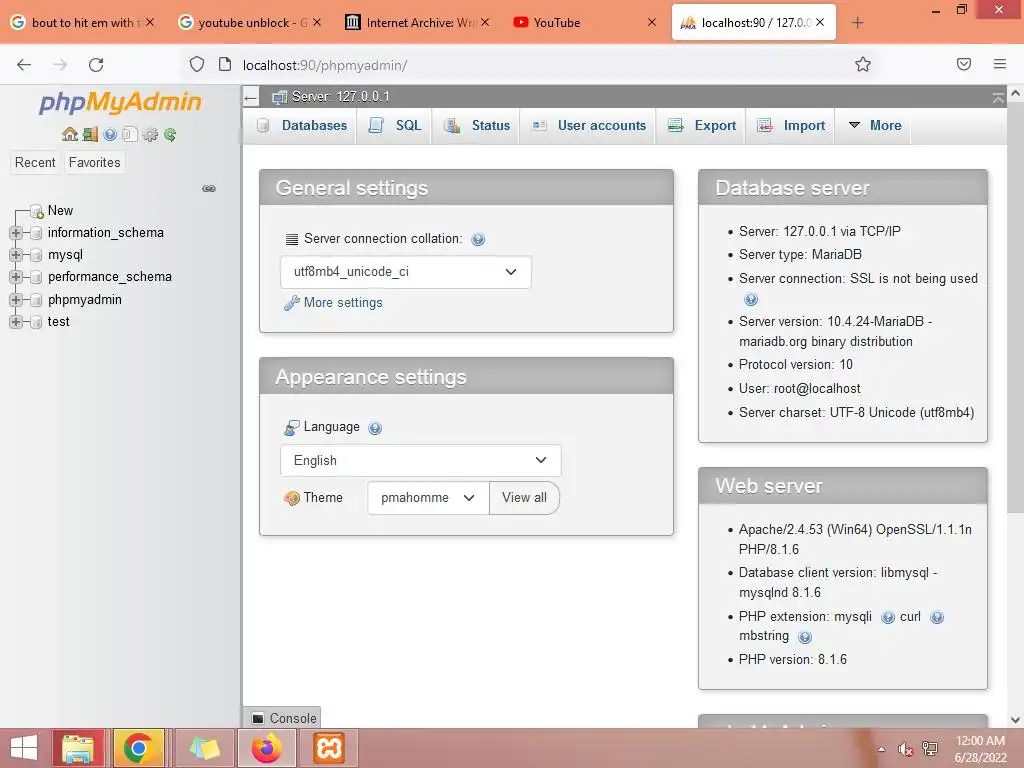This screenshot has width=1024, height=768.
Task: Click help icon after mbstring extension
Action: point(805,637)
